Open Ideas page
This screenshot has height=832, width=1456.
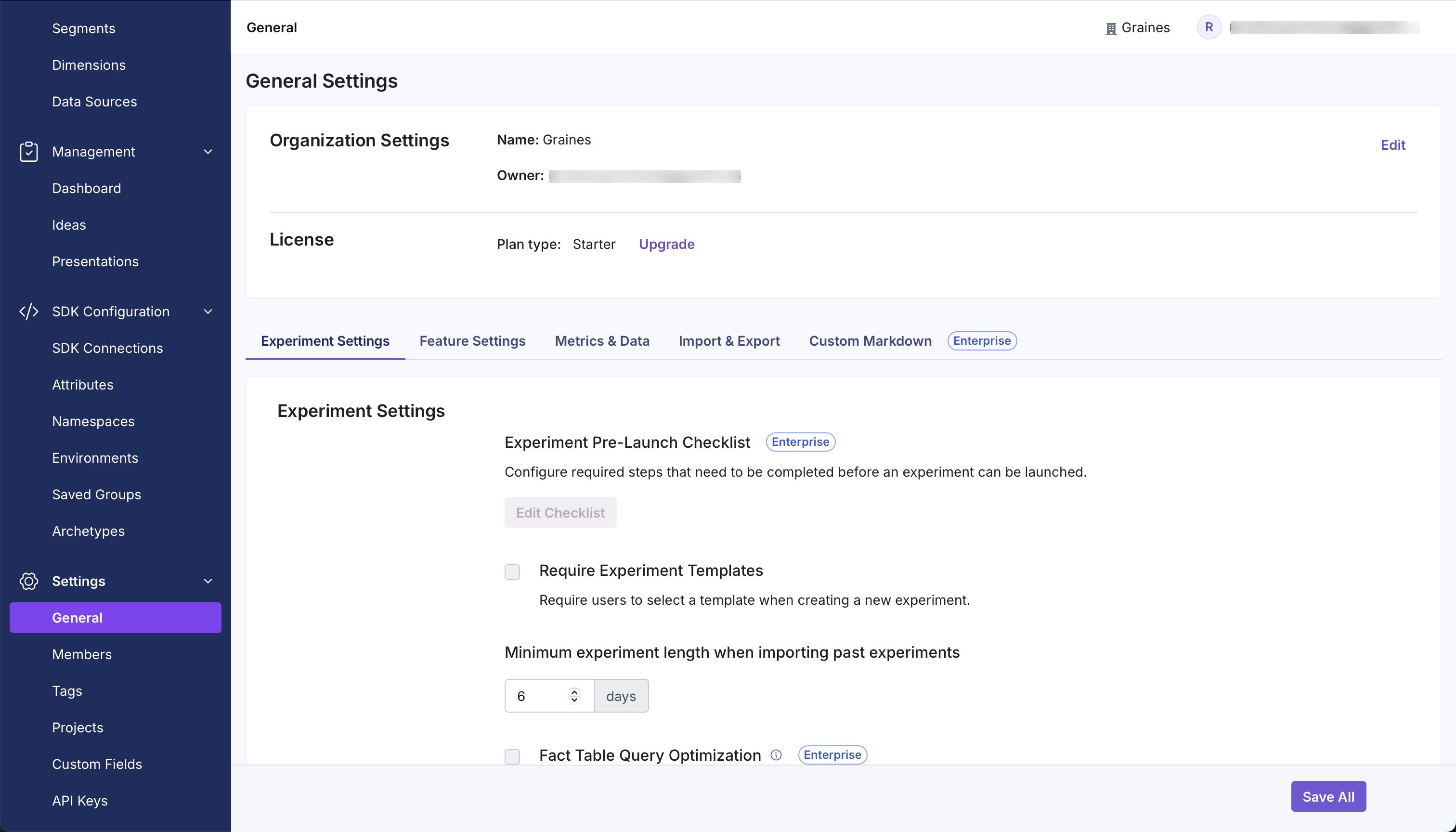coord(68,225)
